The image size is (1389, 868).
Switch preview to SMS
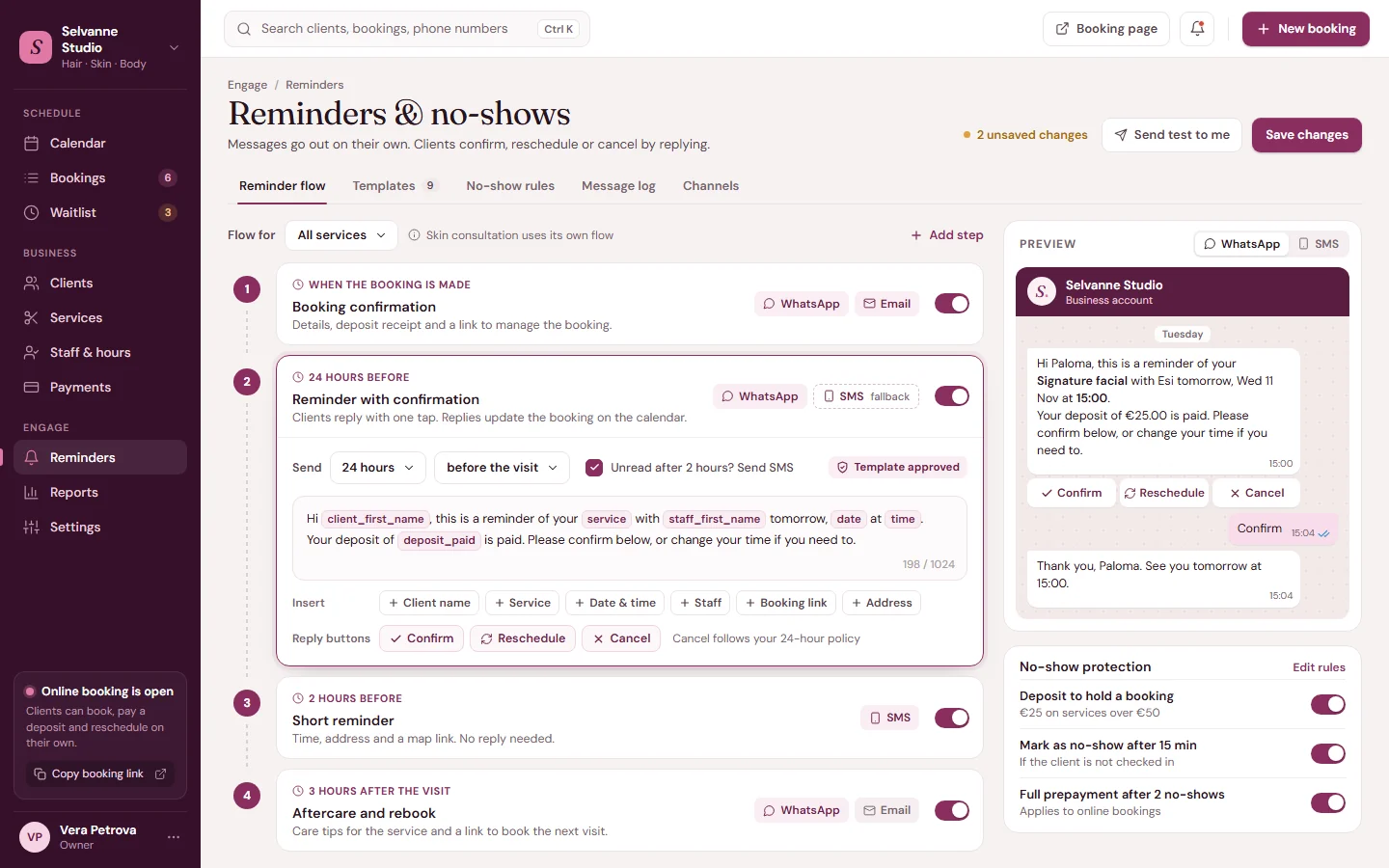tap(1319, 244)
